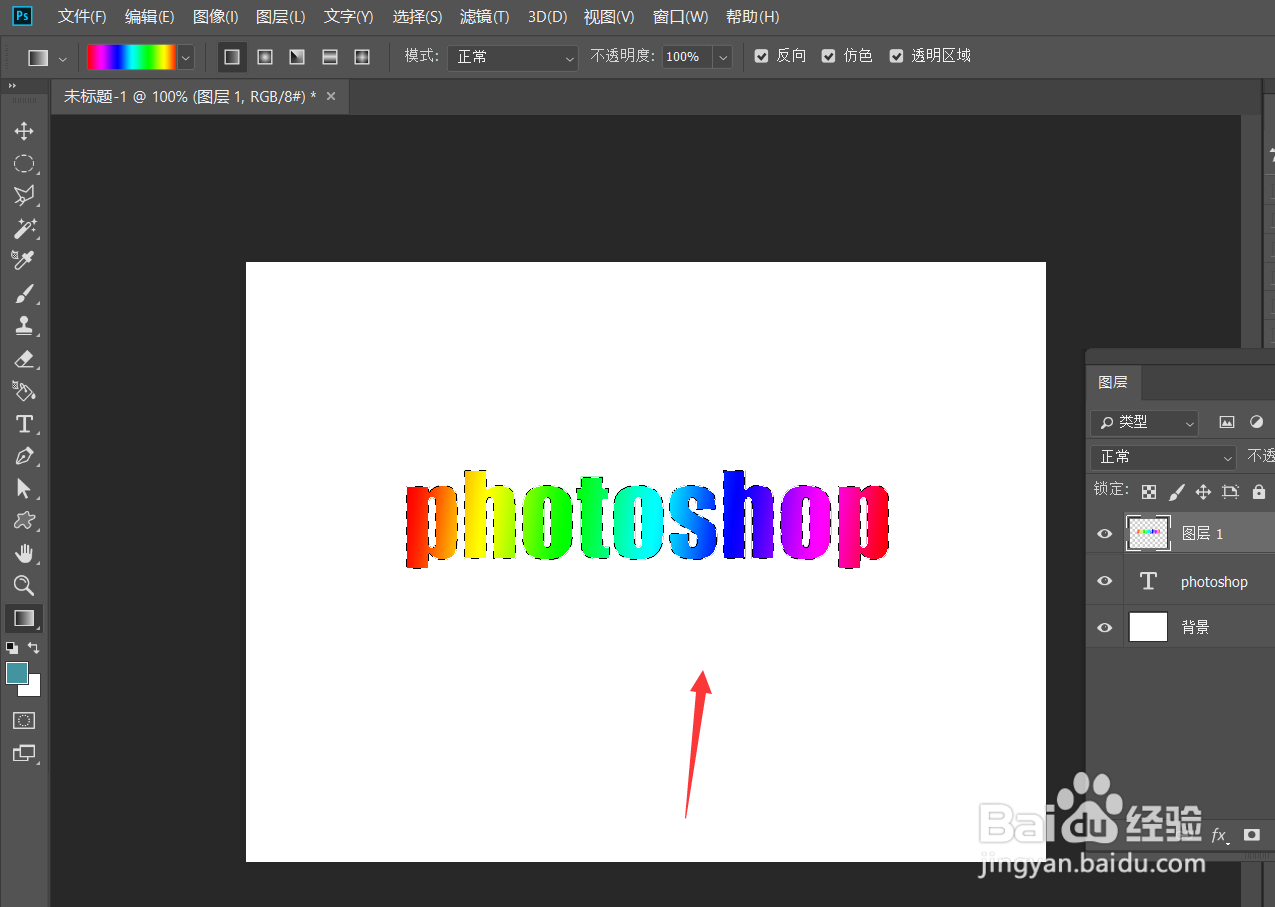Add layer mask button
Screen dimensions: 1275x907
(1251, 834)
